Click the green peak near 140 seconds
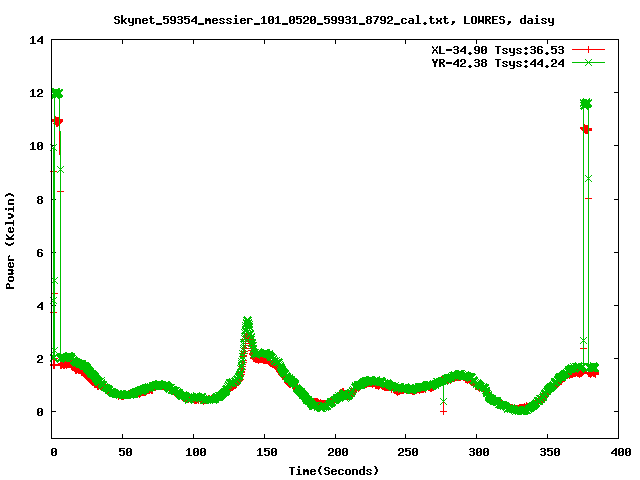The width and height of the screenshot is (640, 480). point(248,324)
